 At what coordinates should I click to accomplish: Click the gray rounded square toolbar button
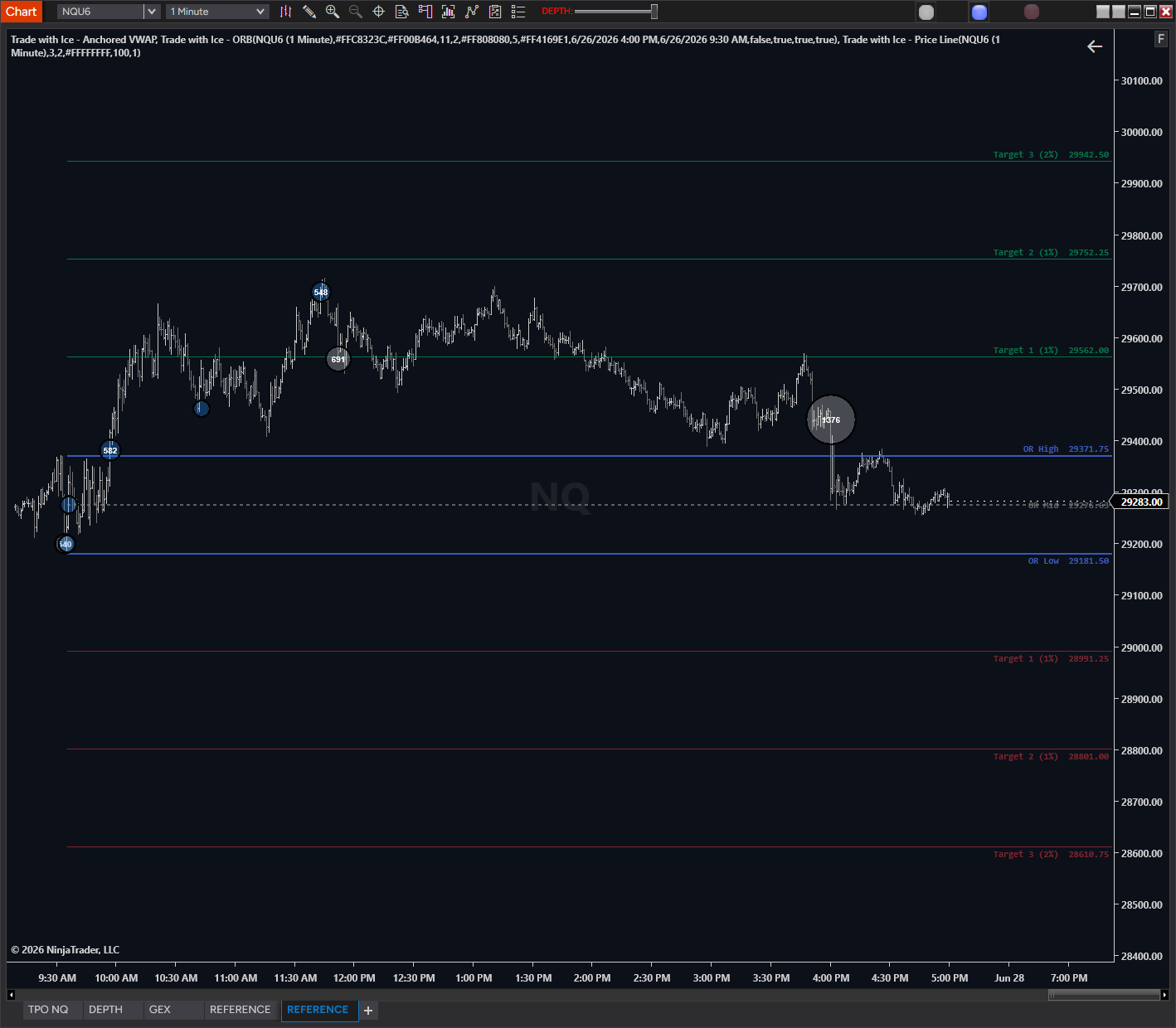click(926, 12)
